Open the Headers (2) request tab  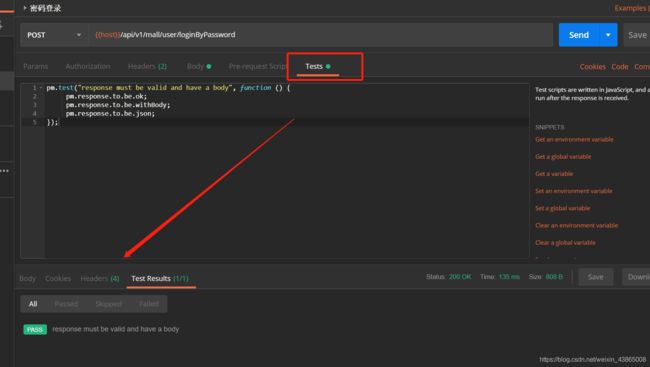click(x=147, y=66)
